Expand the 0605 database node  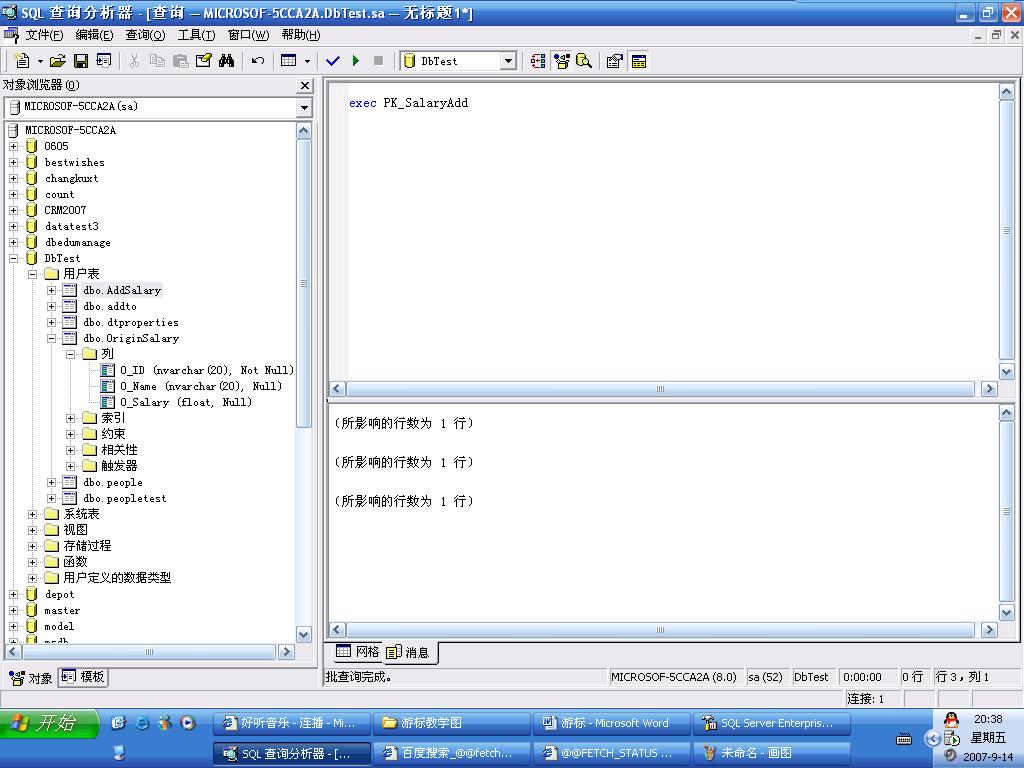point(14,146)
